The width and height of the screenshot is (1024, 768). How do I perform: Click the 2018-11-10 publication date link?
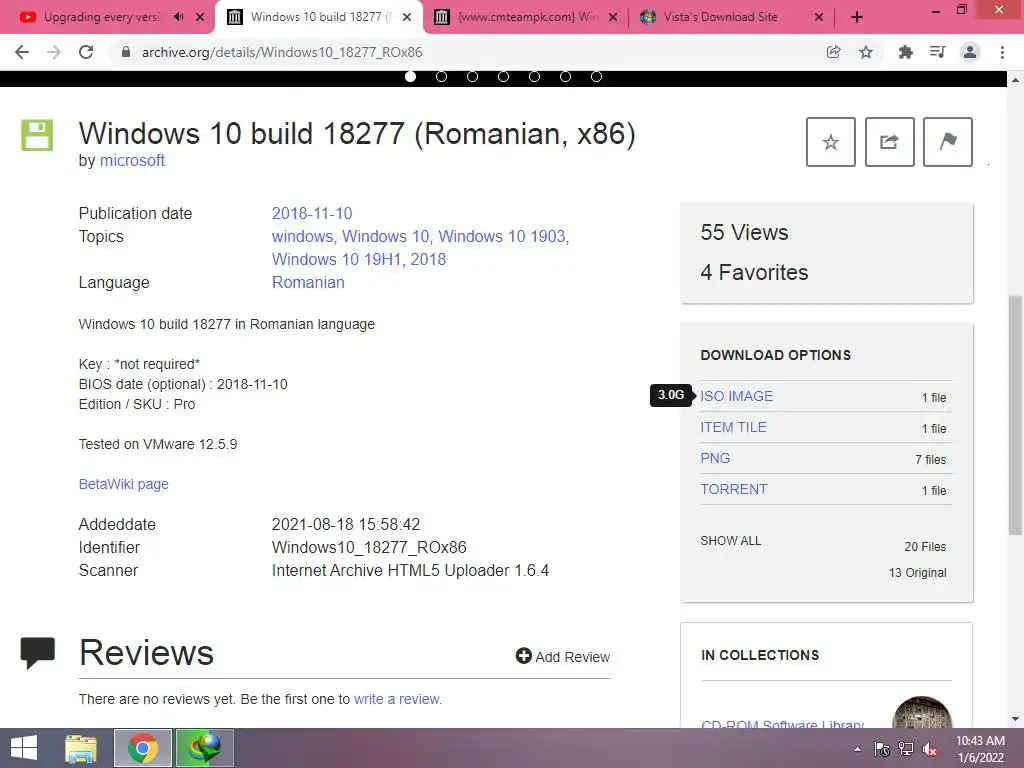coord(312,214)
